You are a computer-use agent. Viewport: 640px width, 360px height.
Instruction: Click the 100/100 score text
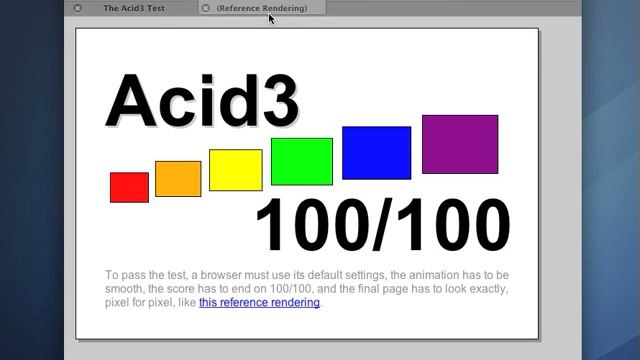[383, 224]
